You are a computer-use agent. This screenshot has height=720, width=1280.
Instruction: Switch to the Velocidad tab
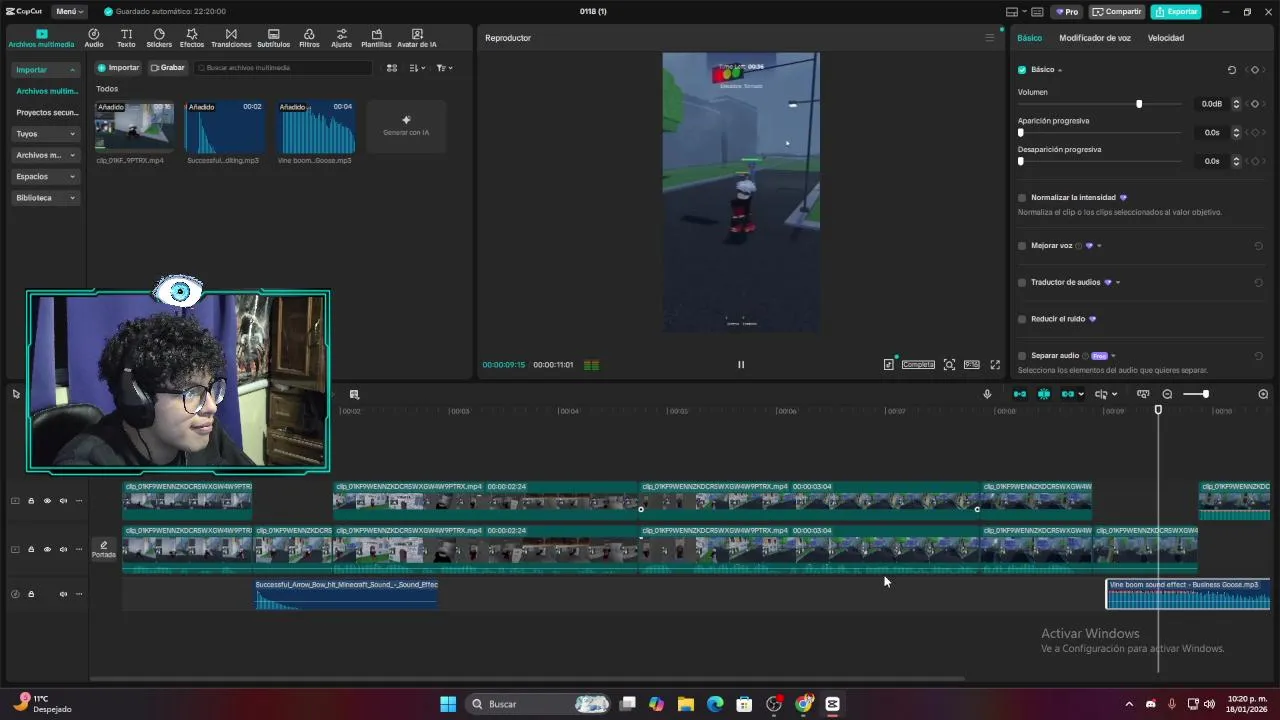coord(1166,38)
